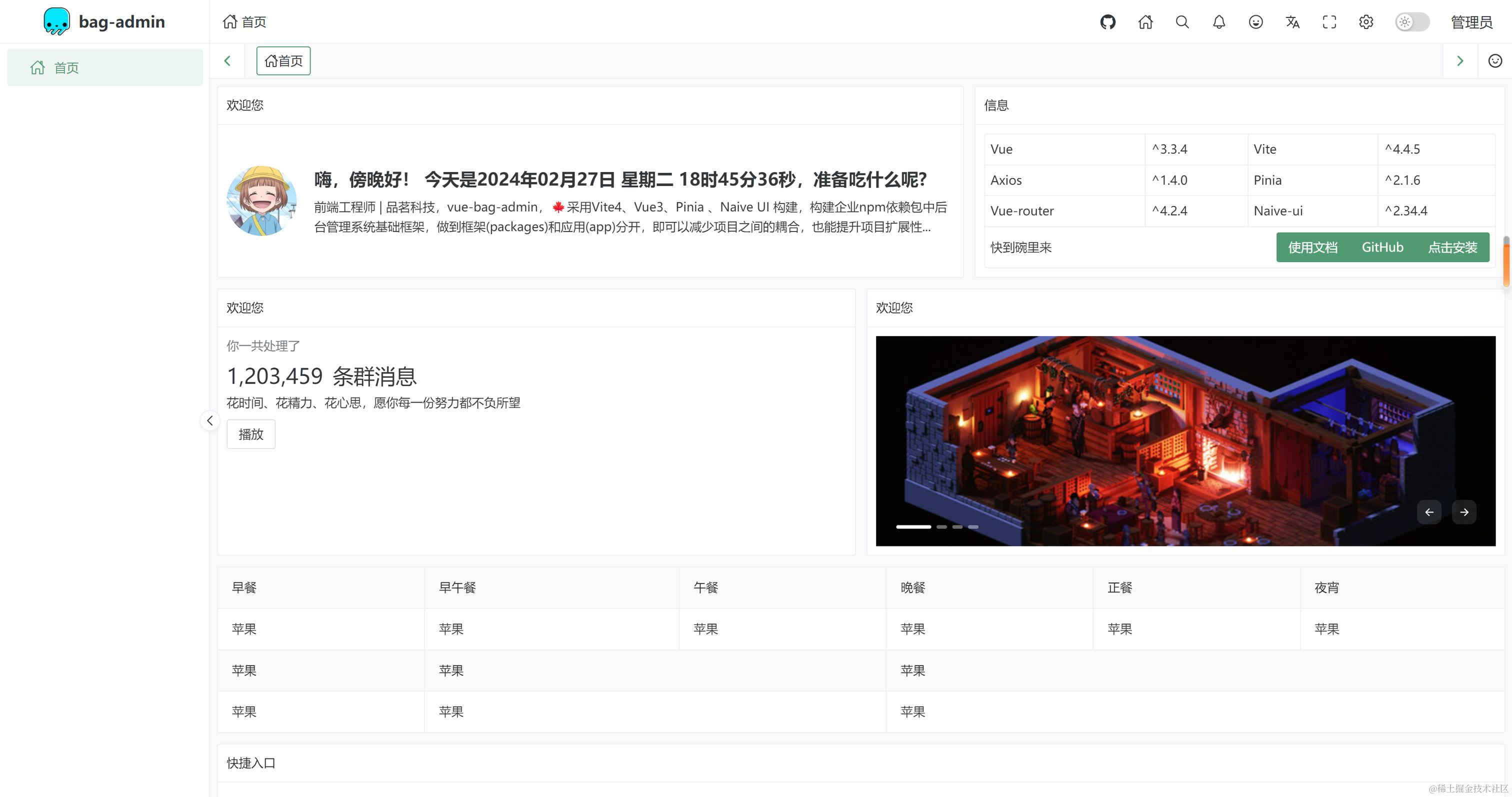Screen dimensions: 1512x797
Task: Click the language translate icon
Action: click(x=1292, y=21)
